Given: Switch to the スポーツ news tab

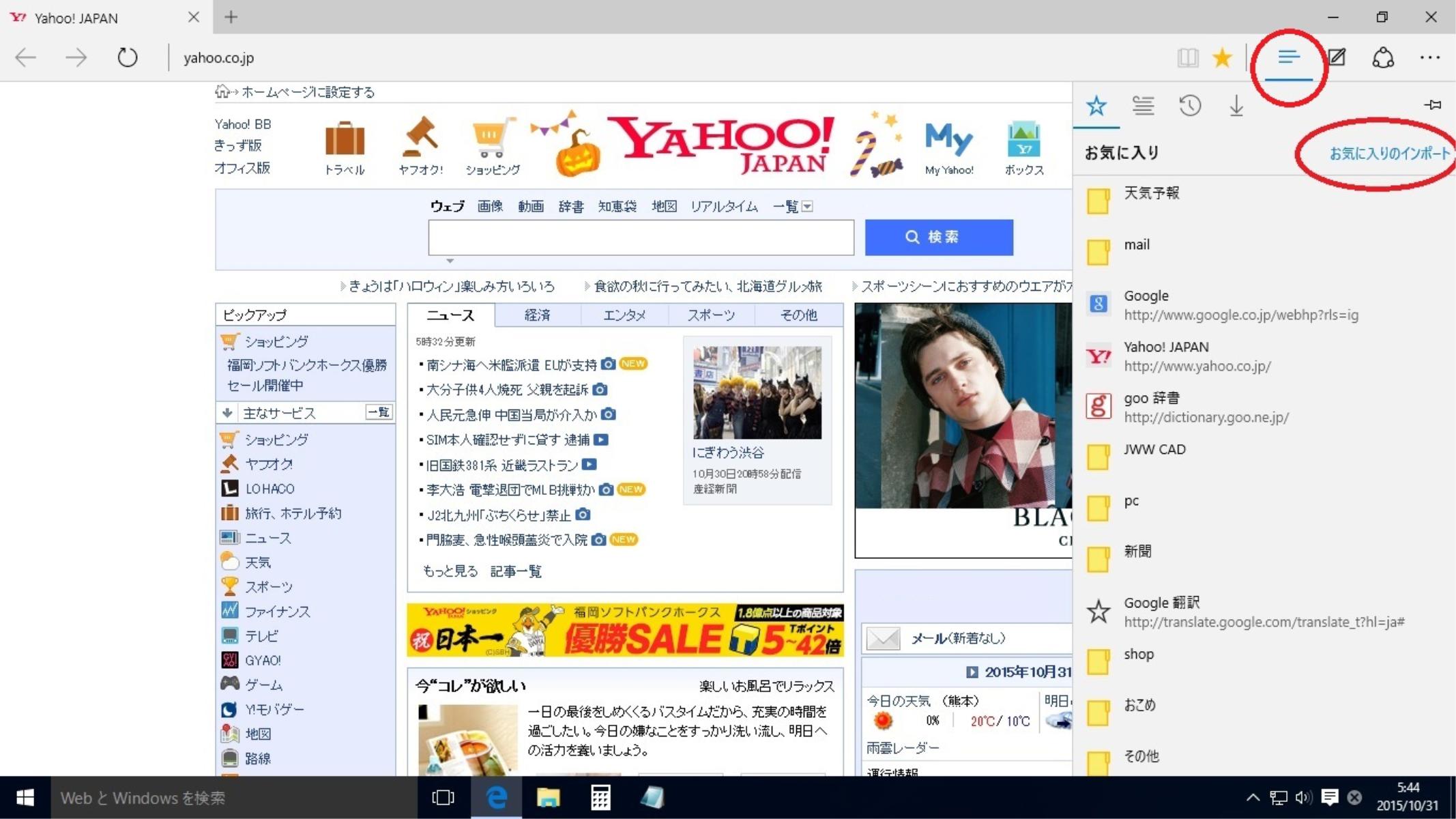Looking at the screenshot, I should click(x=711, y=315).
